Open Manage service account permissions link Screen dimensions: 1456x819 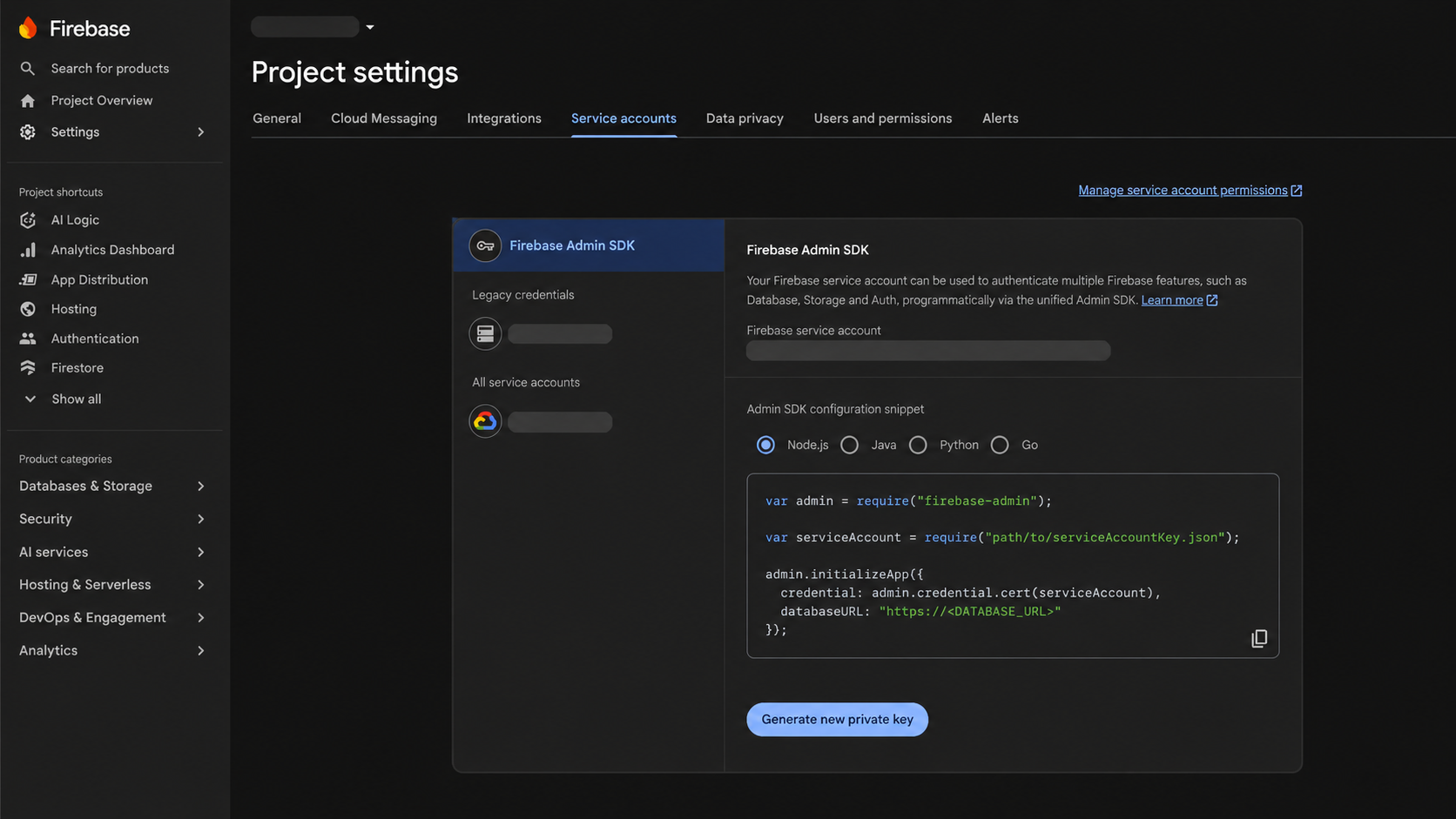1183,191
